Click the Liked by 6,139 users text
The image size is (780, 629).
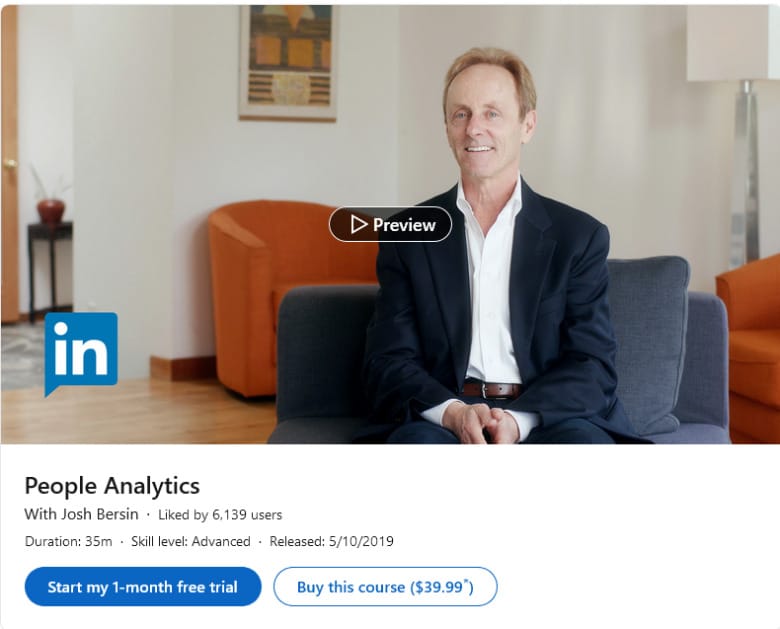click(x=220, y=515)
